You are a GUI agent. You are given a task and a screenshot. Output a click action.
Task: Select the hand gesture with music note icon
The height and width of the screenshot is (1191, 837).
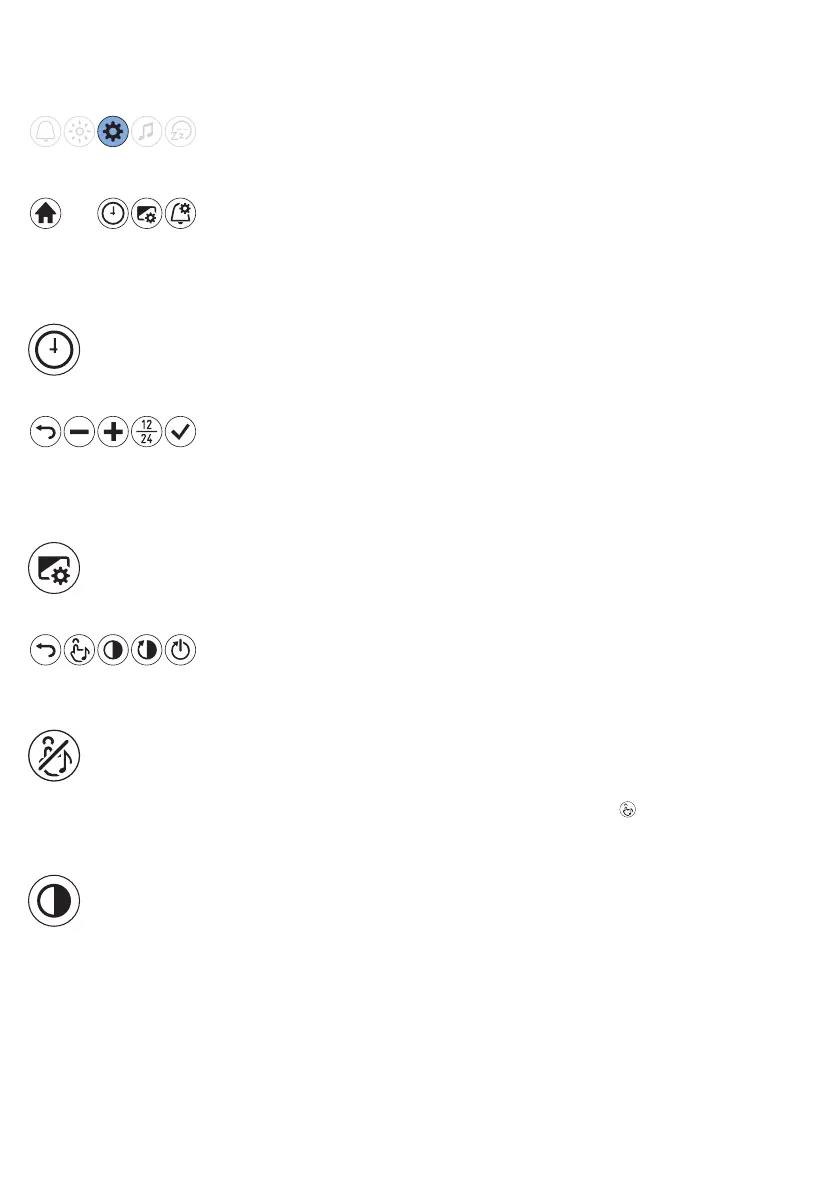(x=79, y=650)
